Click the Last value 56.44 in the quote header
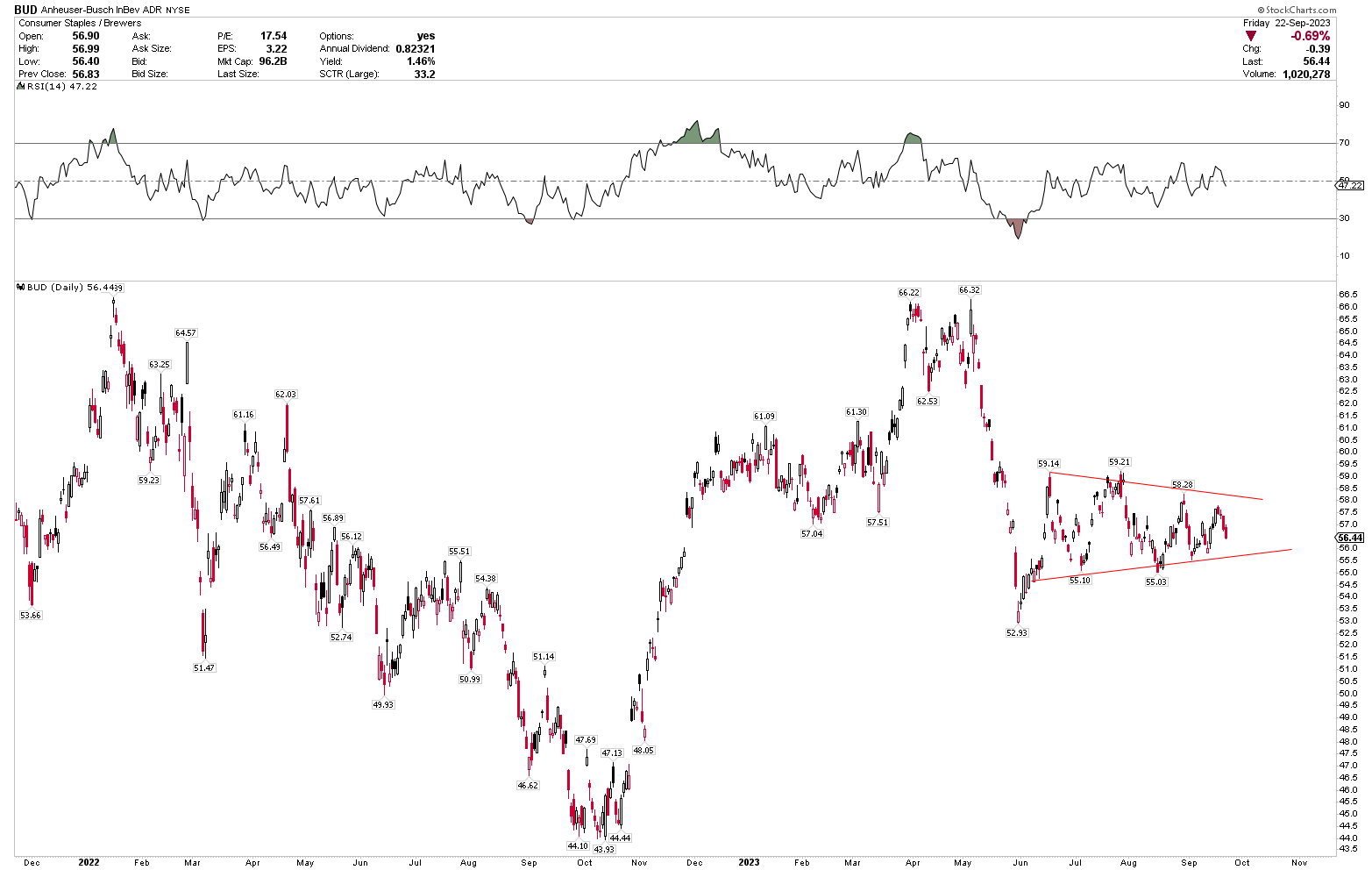The image size is (1372, 870). 1317,61
